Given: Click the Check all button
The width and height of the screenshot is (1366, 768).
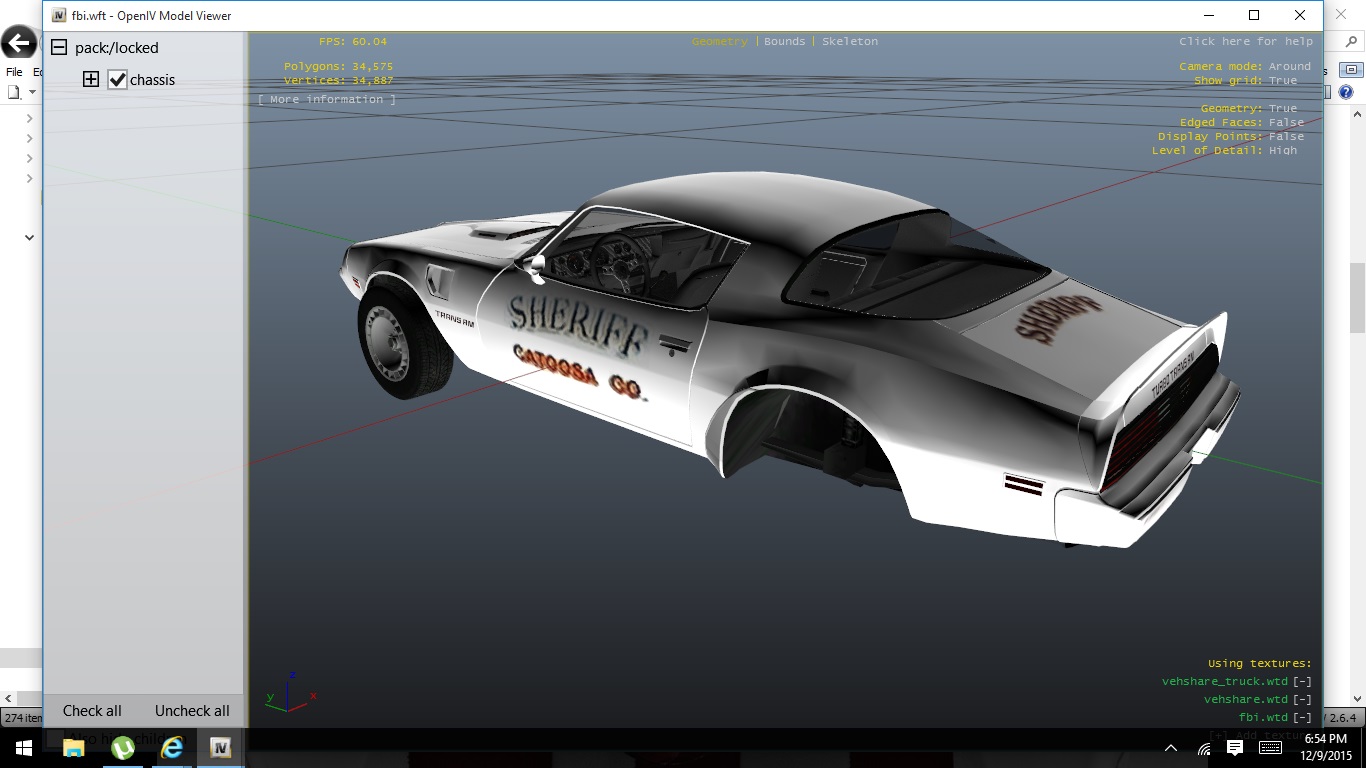Looking at the screenshot, I should tap(92, 711).
